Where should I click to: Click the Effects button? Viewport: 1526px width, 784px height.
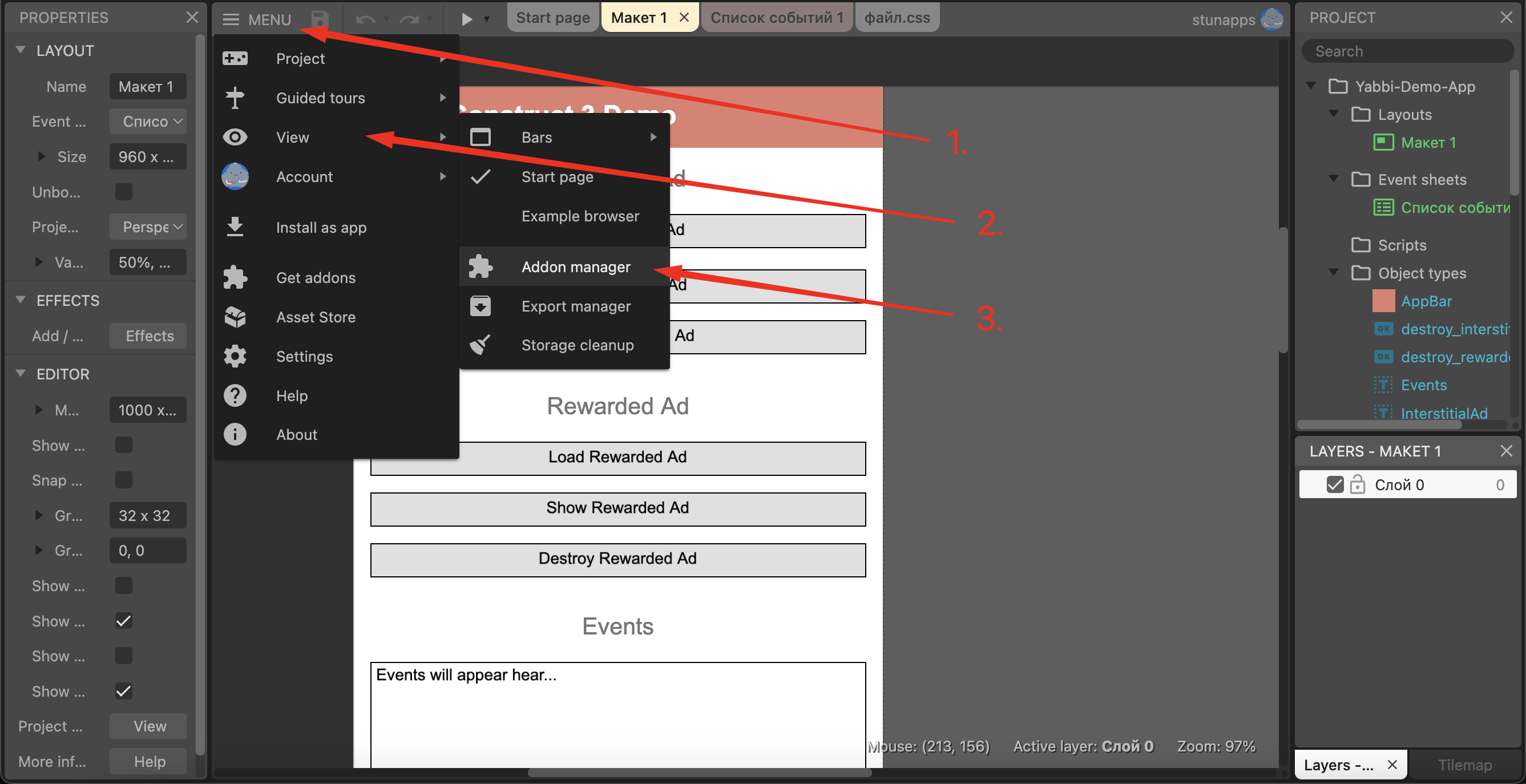148,336
